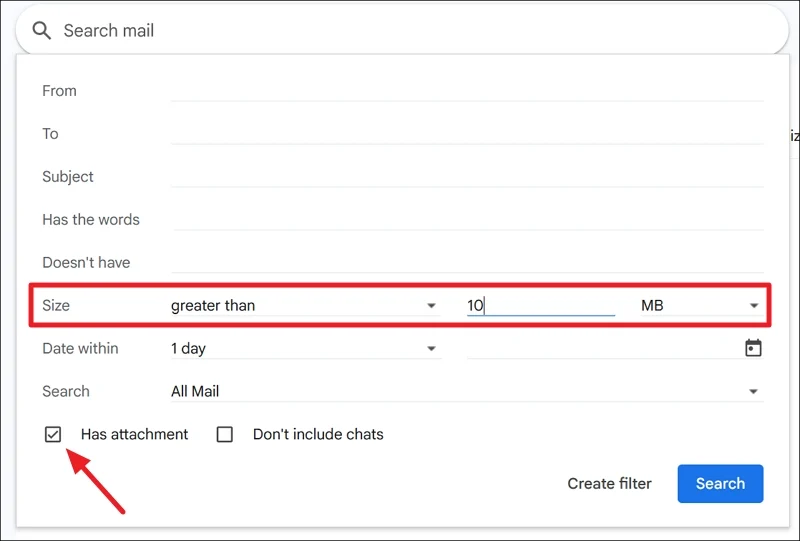
Task: Click the size value field showing 10
Action: [x=540, y=306]
